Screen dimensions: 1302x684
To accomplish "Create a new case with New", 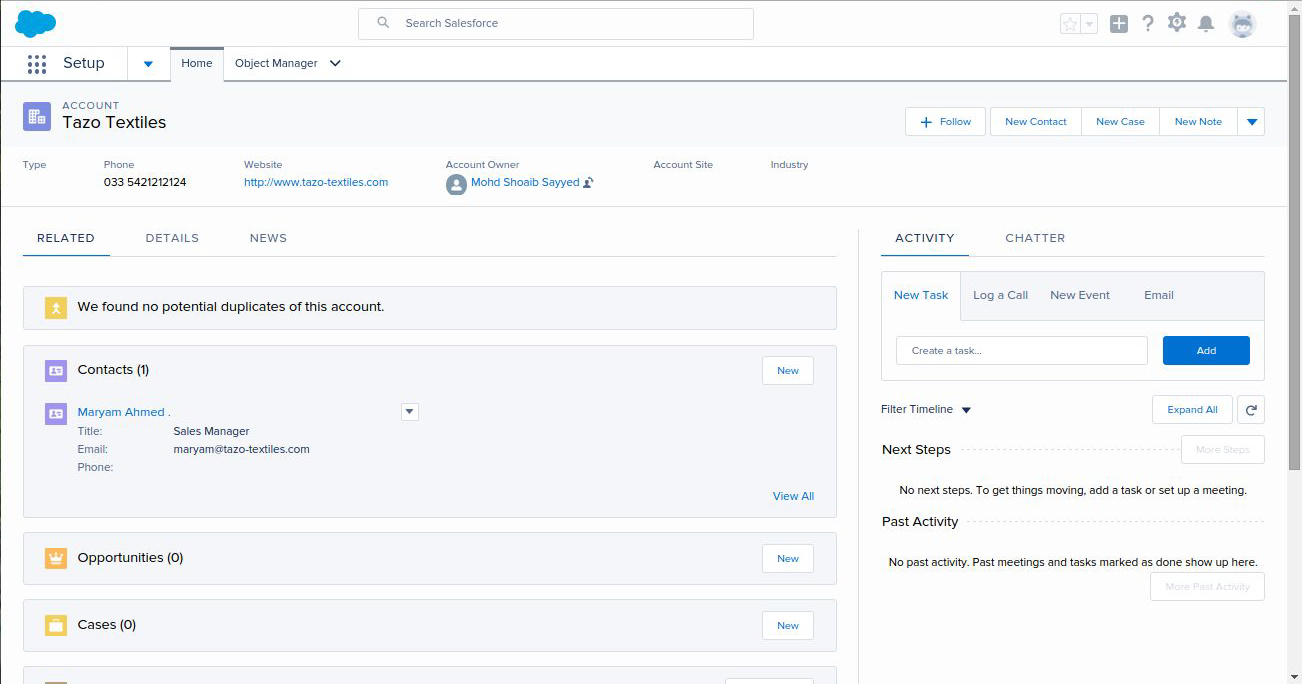I will click(x=788, y=626).
